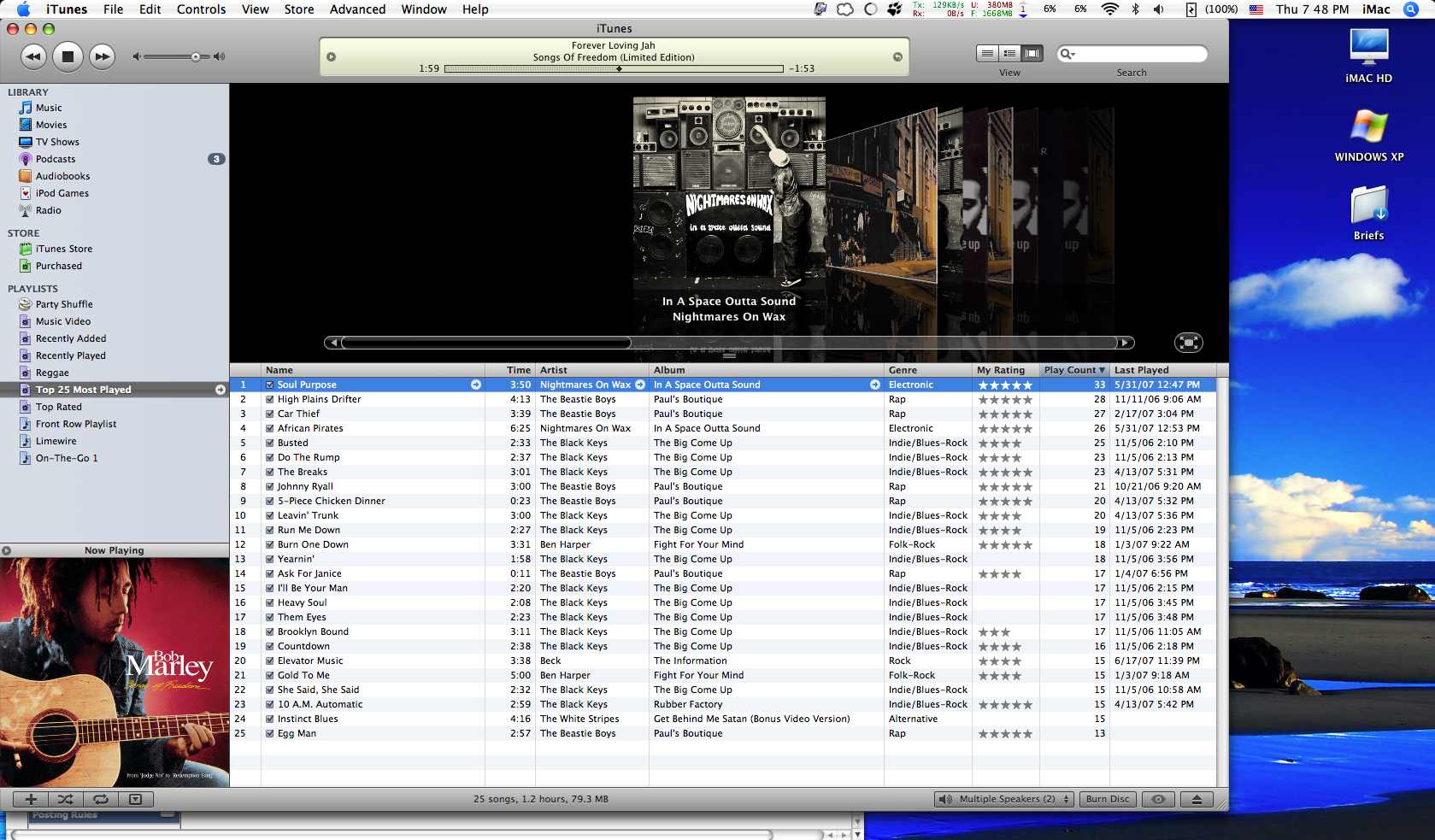Toggle repeat mode
The height and width of the screenshot is (840, 1435).
(100, 800)
